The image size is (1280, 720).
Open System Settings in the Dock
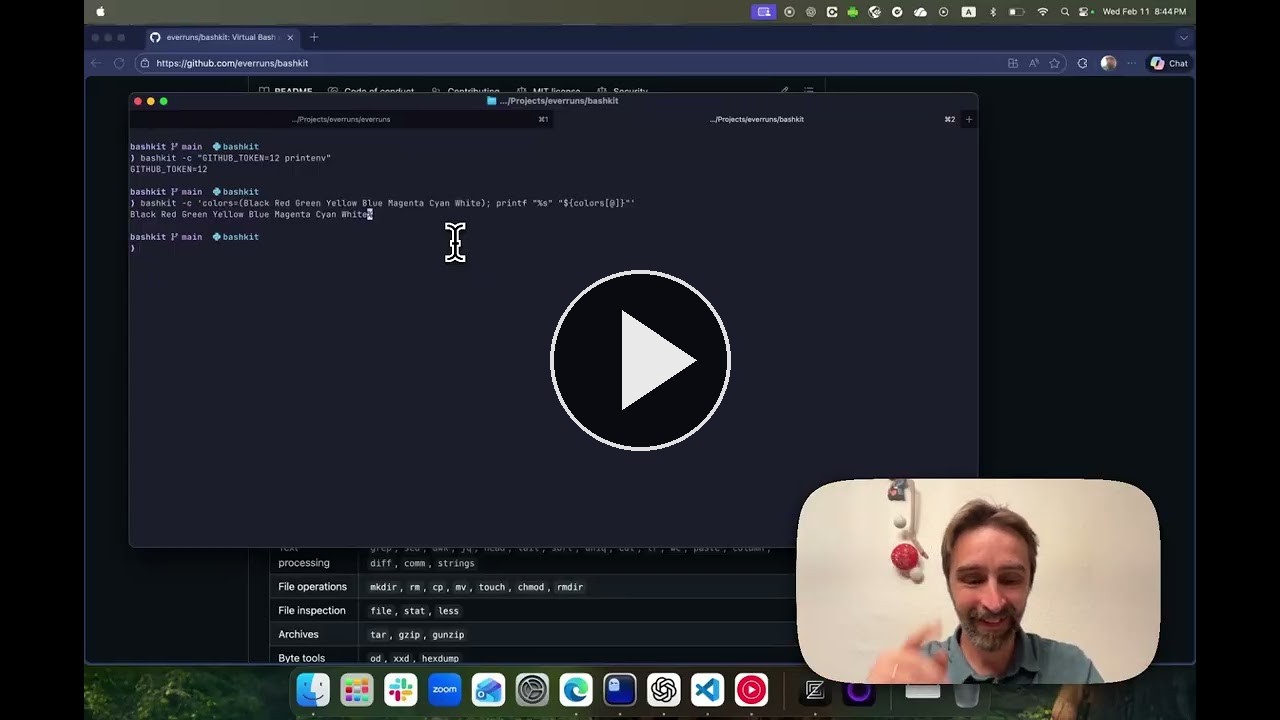pyautogui.click(x=532, y=690)
